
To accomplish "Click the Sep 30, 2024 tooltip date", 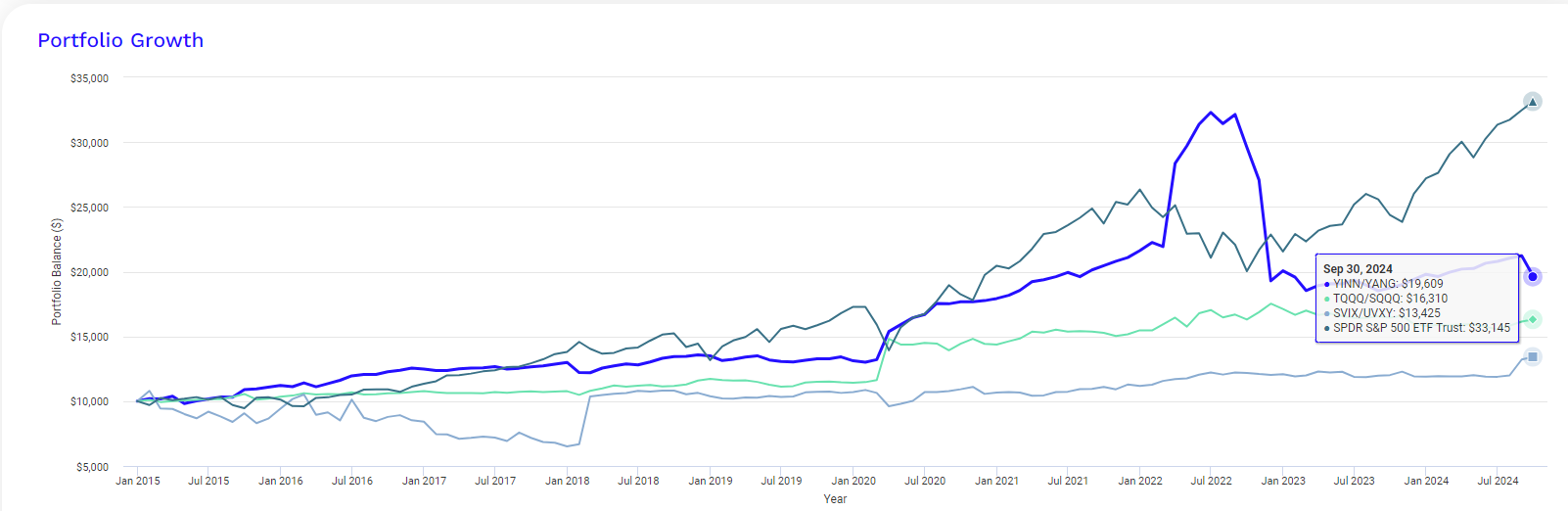I will pyautogui.click(x=1358, y=268).
